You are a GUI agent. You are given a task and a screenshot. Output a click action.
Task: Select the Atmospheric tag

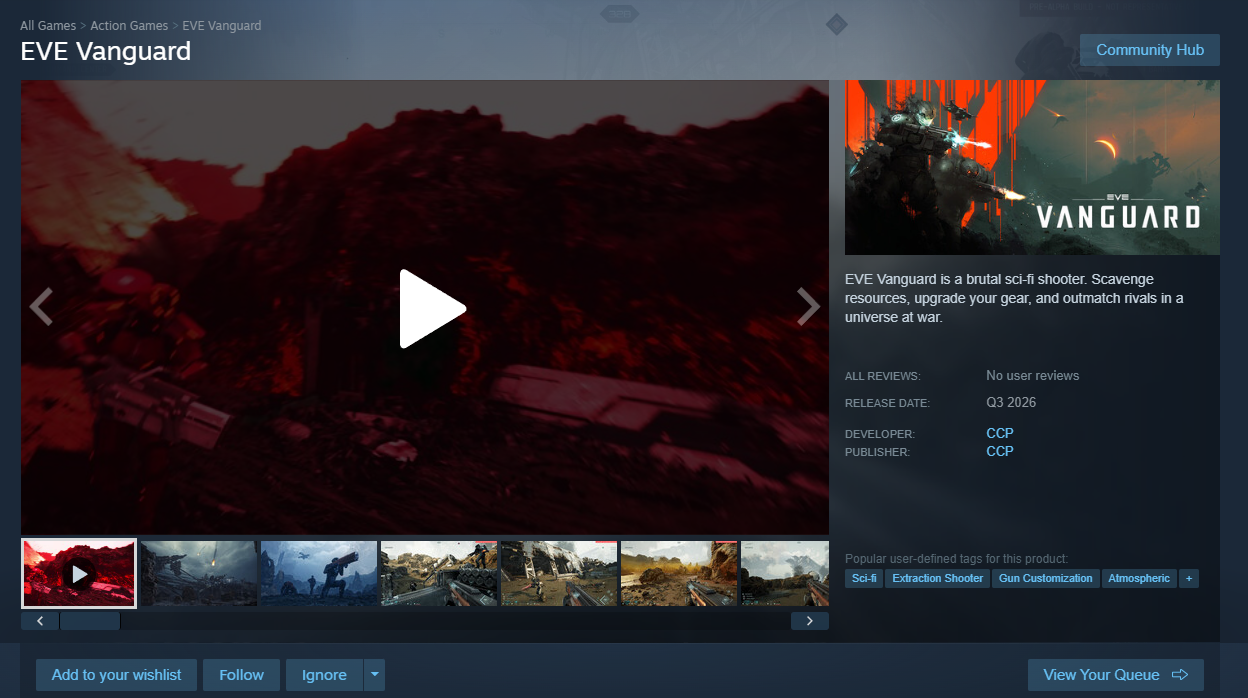pyautogui.click(x=1139, y=578)
